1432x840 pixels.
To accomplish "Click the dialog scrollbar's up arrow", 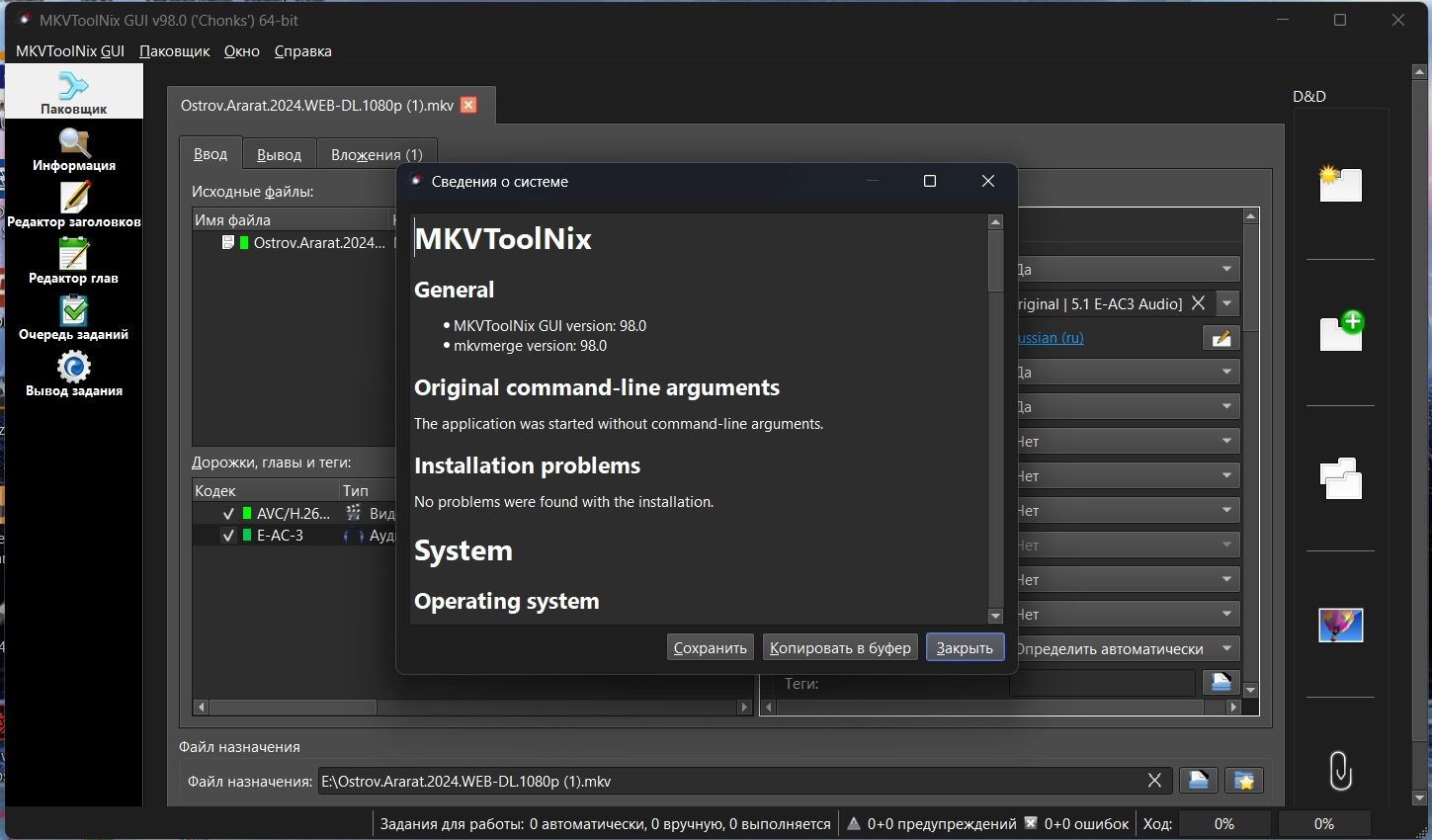I will coord(995,221).
